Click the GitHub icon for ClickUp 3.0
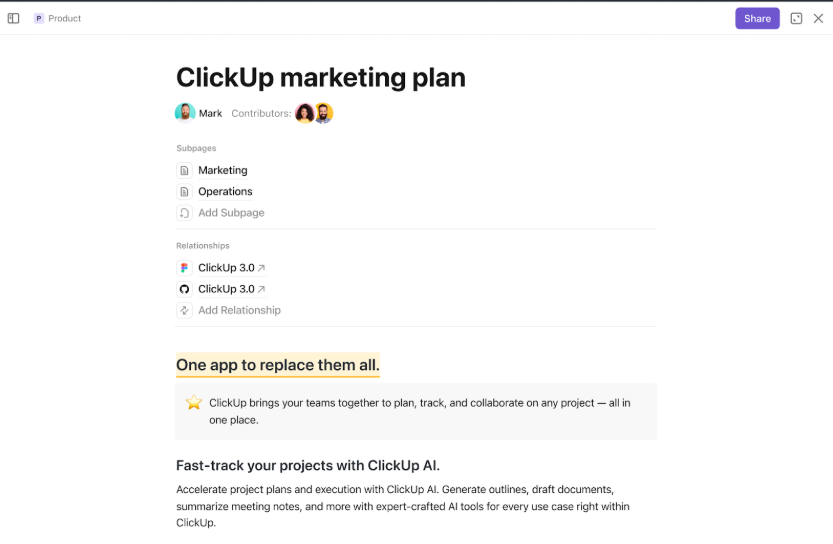833x544 pixels. 184,289
